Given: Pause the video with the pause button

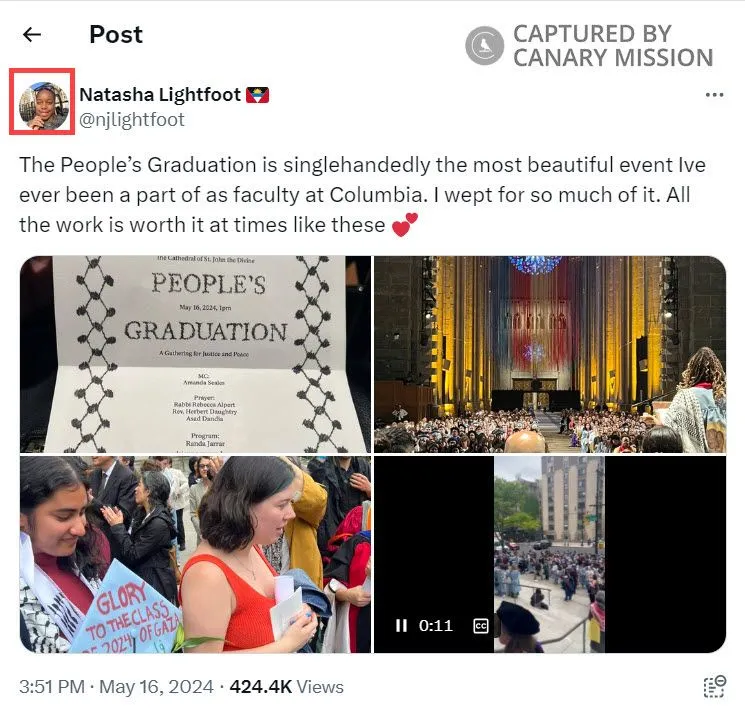Looking at the screenshot, I should [401, 625].
